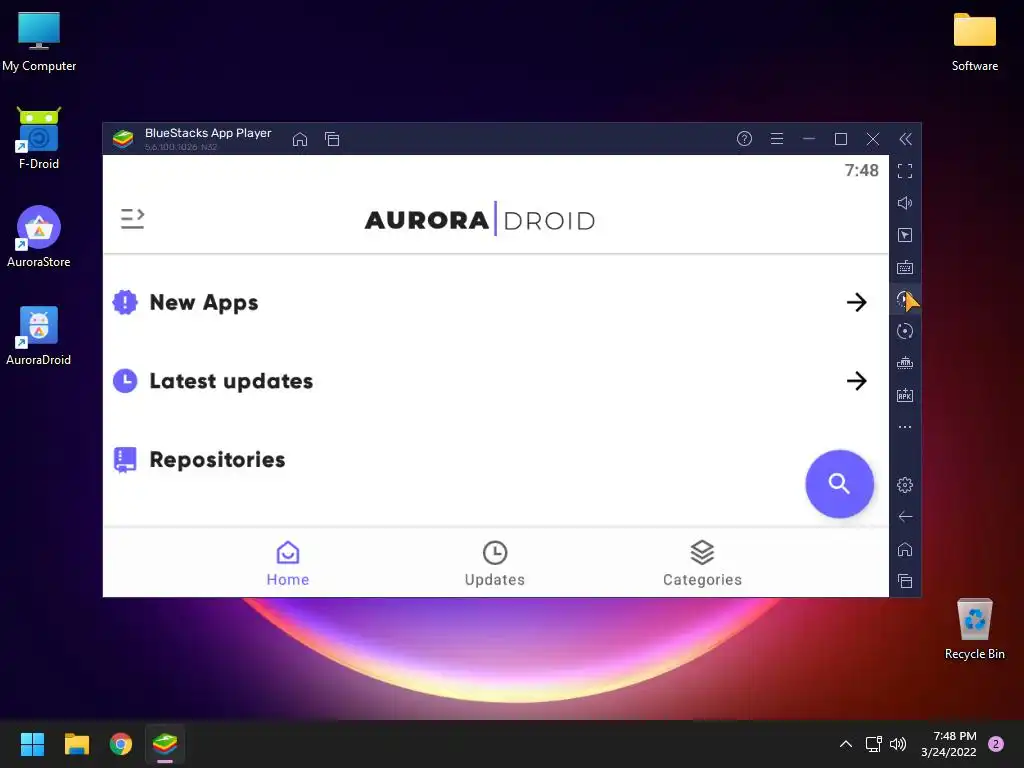Open BlueStacks settings gear
Viewport: 1024px width, 768px height.
[904, 485]
